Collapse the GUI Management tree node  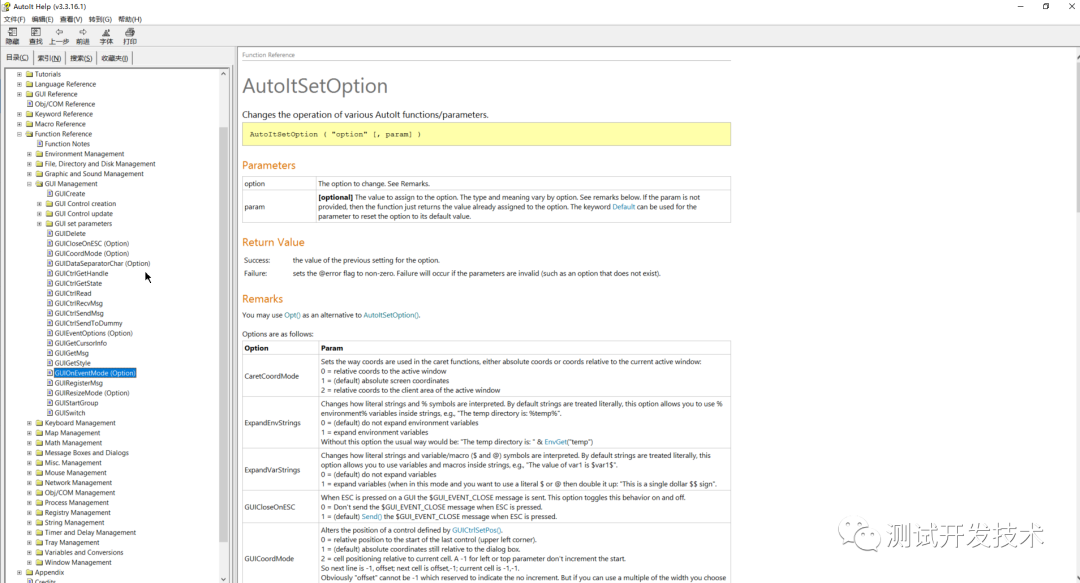tap(29, 184)
